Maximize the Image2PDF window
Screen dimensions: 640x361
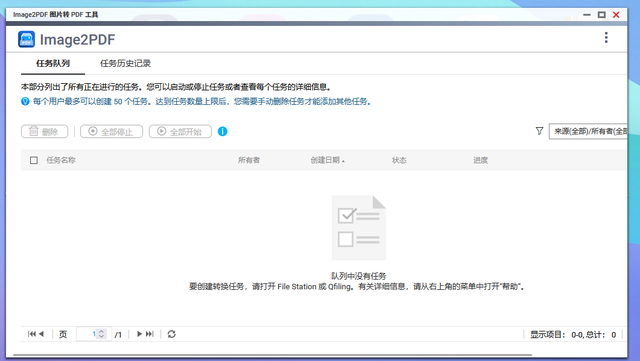pos(602,15)
